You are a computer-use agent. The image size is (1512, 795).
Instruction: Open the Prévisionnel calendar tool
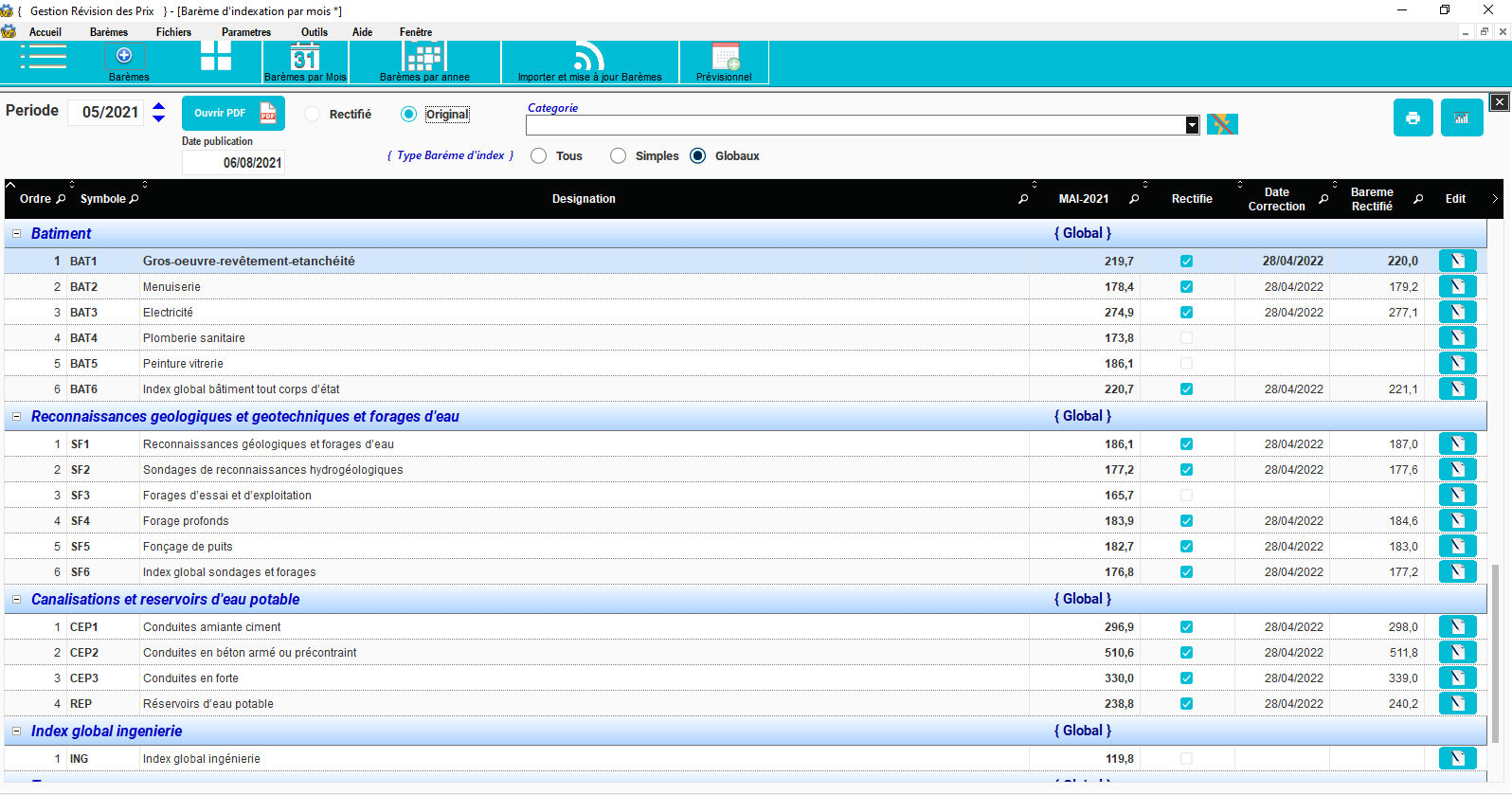pyautogui.click(x=725, y=63)
